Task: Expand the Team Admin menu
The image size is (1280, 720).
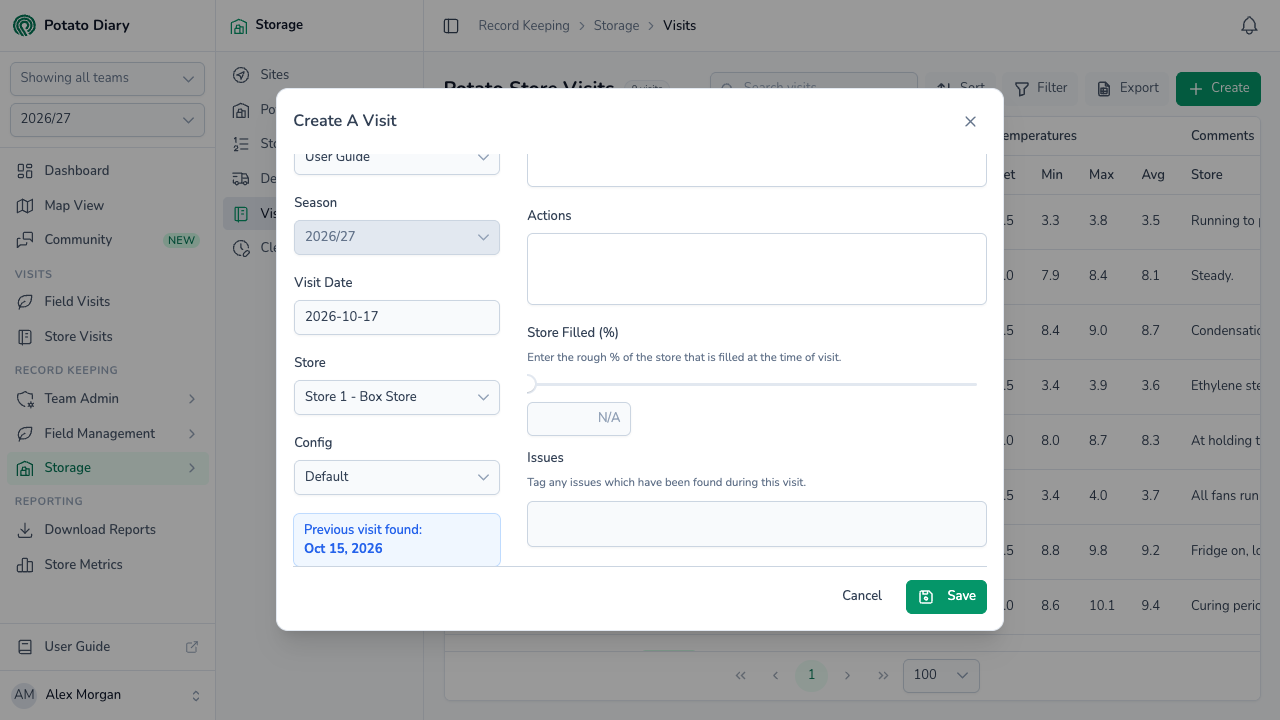Action: [x=108, y=399]
